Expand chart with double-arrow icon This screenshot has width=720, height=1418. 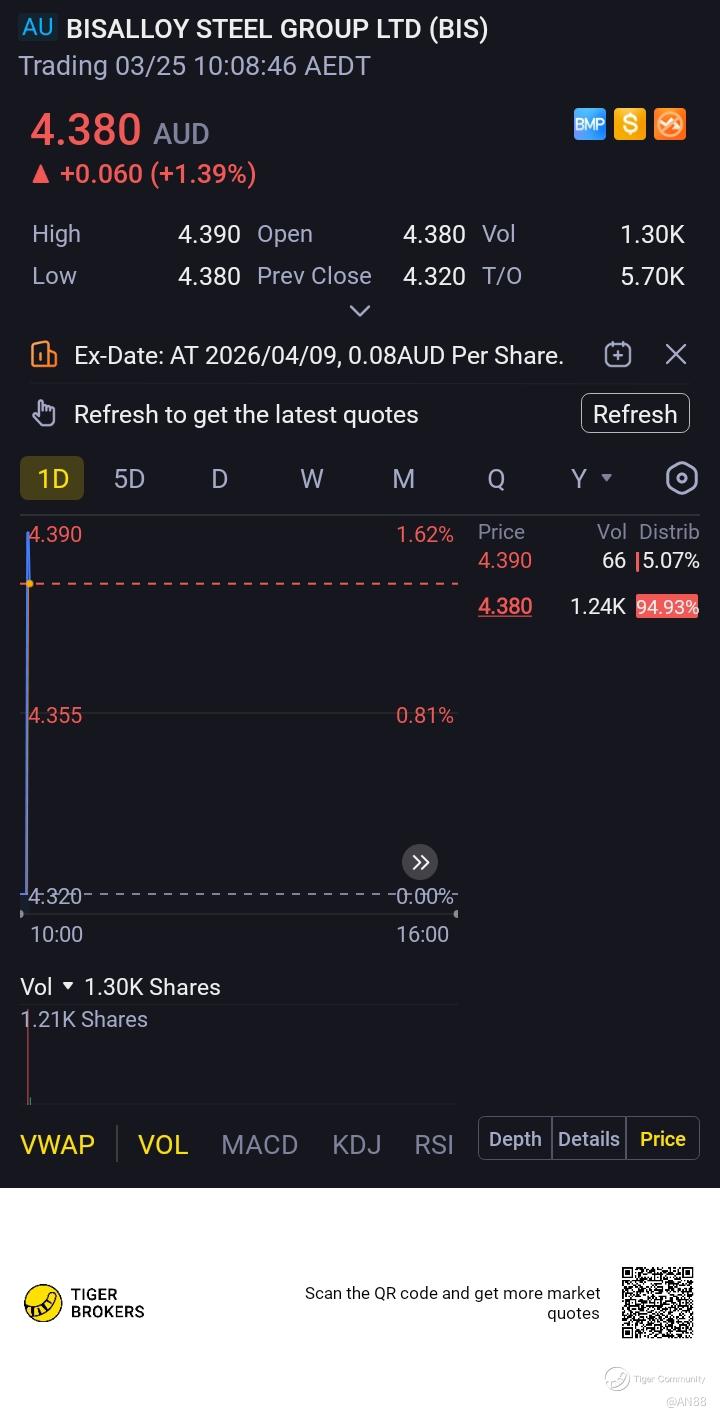pos(420,862)
